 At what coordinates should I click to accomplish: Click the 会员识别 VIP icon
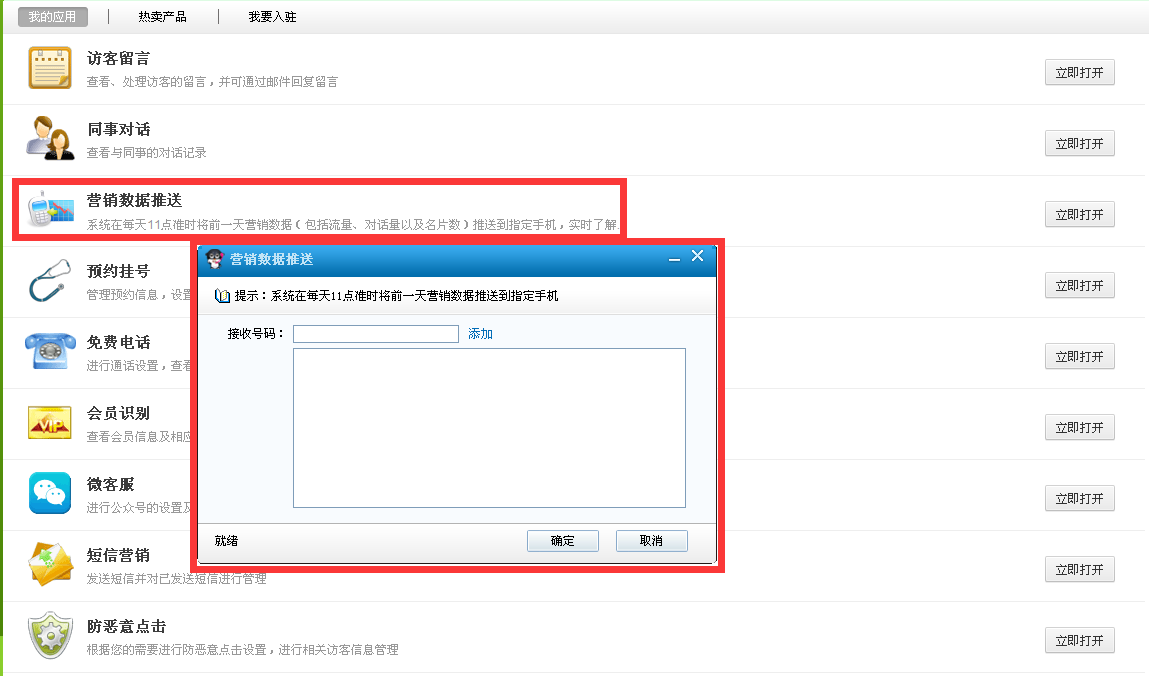coord(49,422)
